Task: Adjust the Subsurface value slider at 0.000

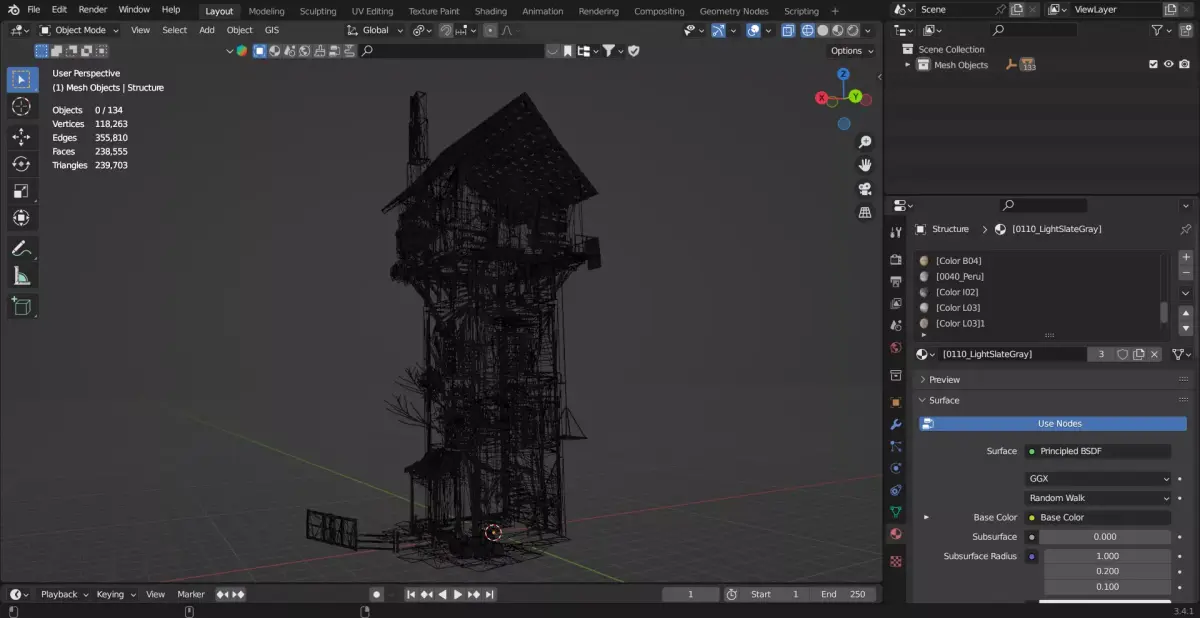Action: tap(1105, 537)
